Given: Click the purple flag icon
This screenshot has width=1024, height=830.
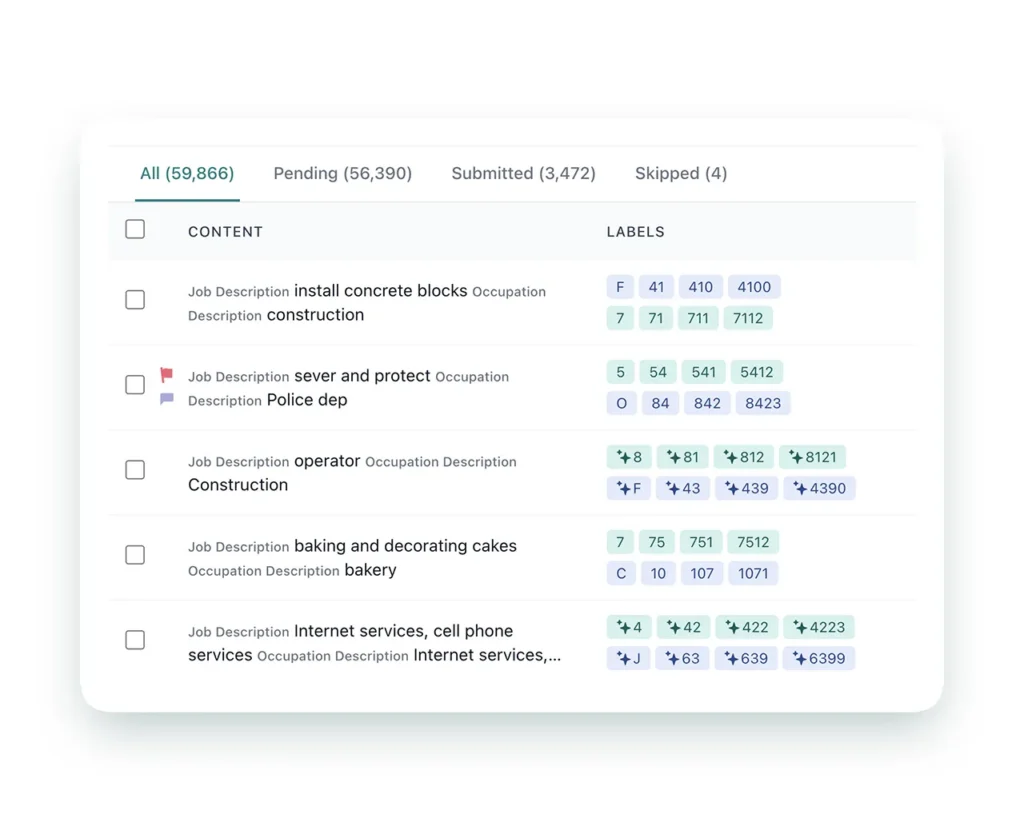Looking at the screenshot, I should [x=166, y=399].
